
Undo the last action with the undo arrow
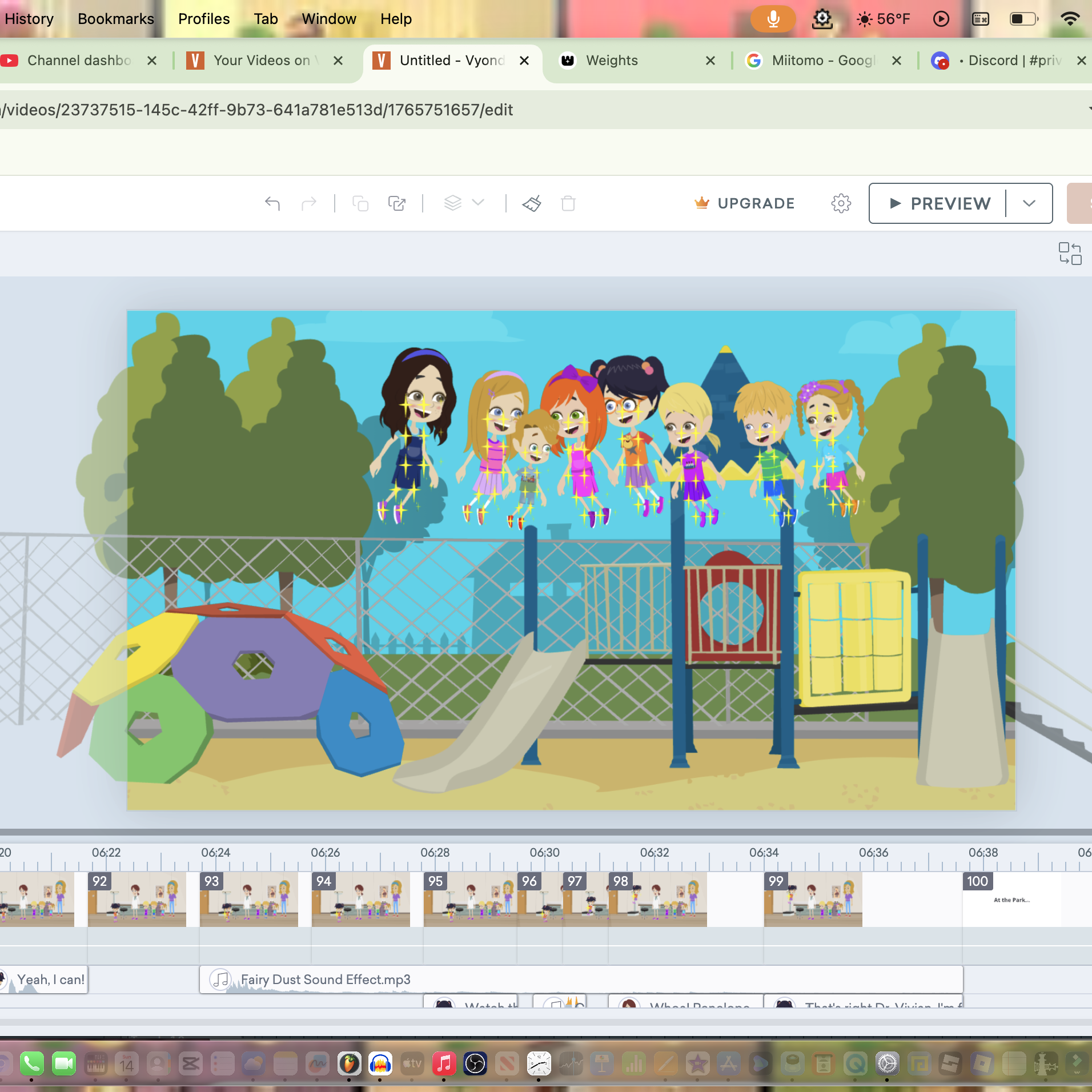272,203
